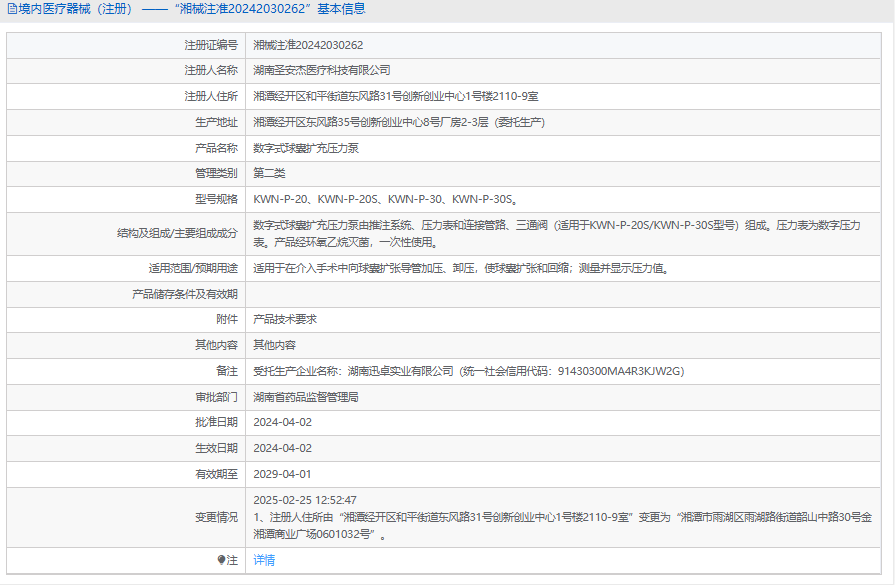
Task: Click the 产品名称 label
Action: click(216, 148)
